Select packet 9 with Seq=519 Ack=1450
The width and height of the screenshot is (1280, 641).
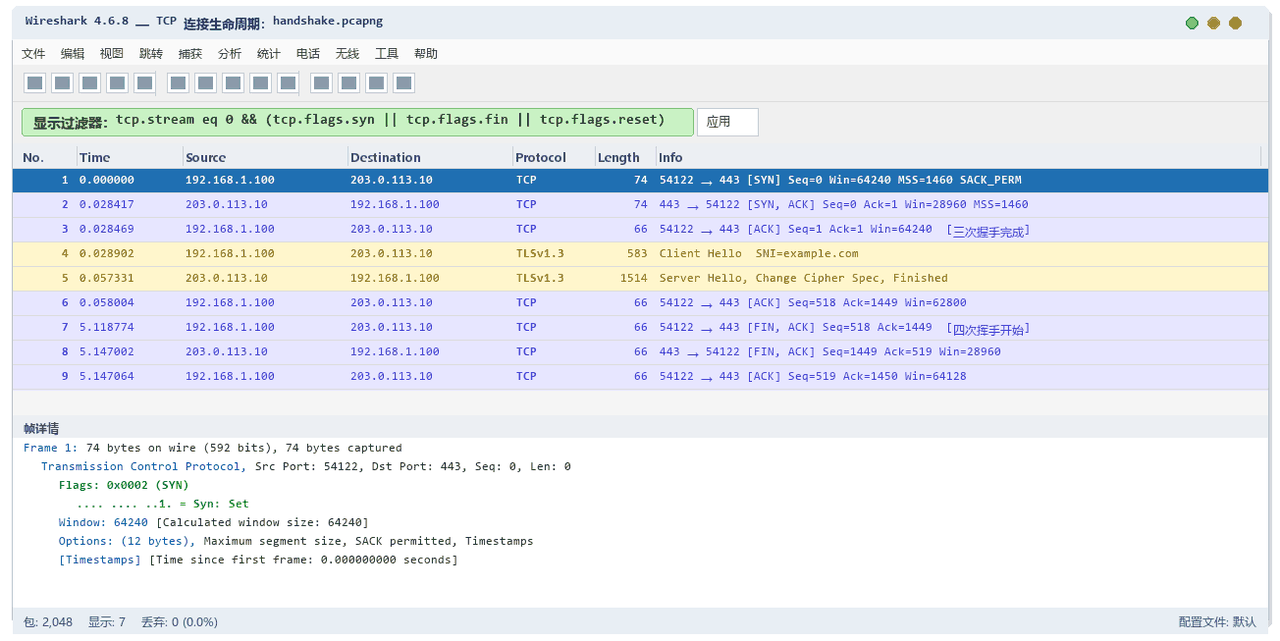[640, 376]
